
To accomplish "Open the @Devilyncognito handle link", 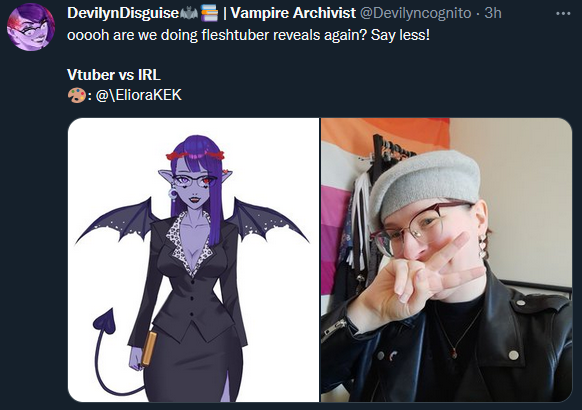I will pos(416,13).
